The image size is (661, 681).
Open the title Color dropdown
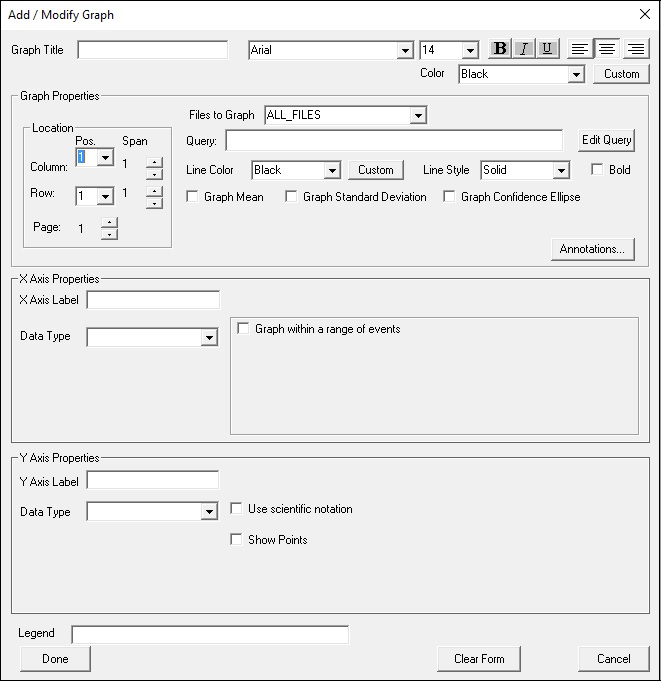(576, 74)
